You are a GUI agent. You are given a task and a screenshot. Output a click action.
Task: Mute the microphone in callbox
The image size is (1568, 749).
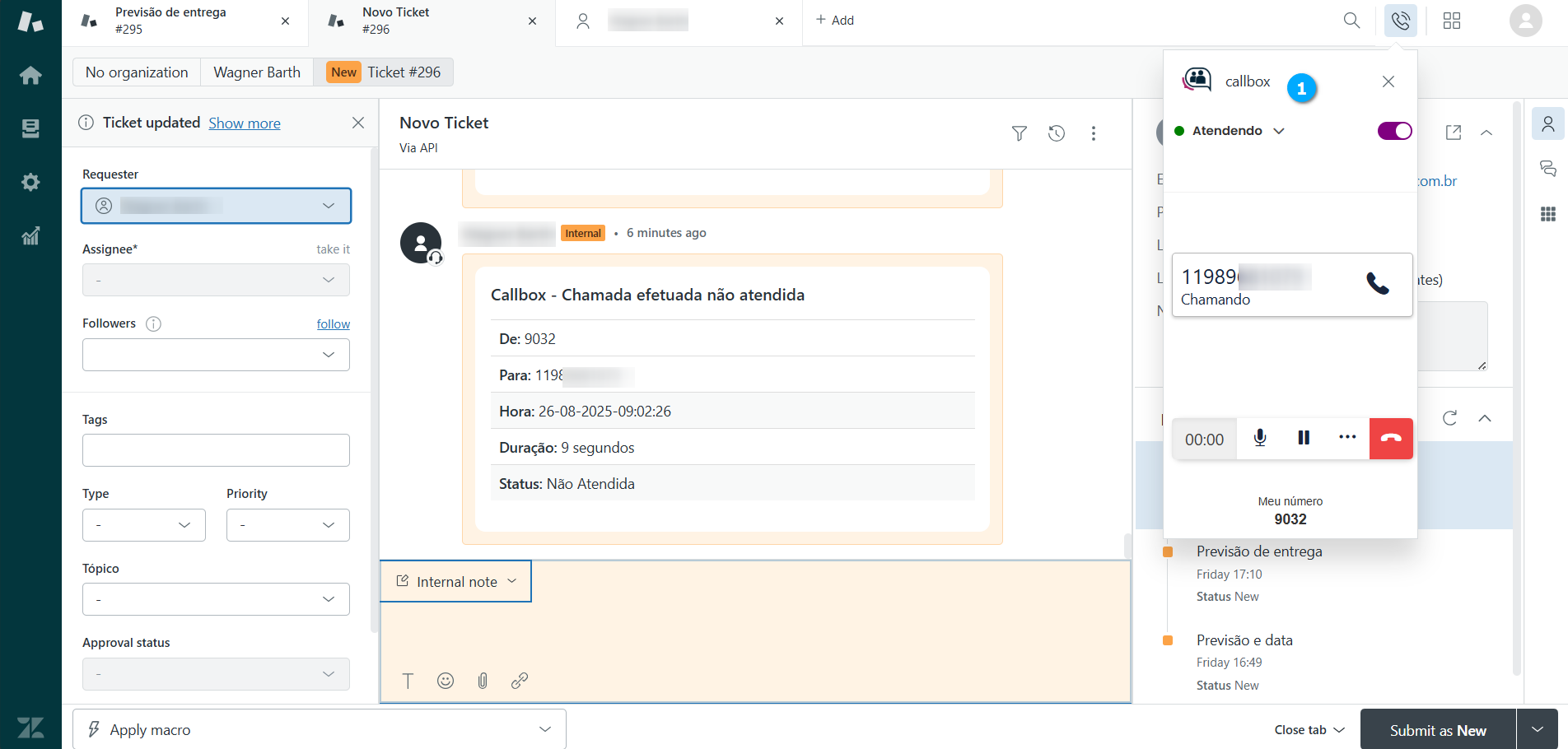(x=1259, y=438)
